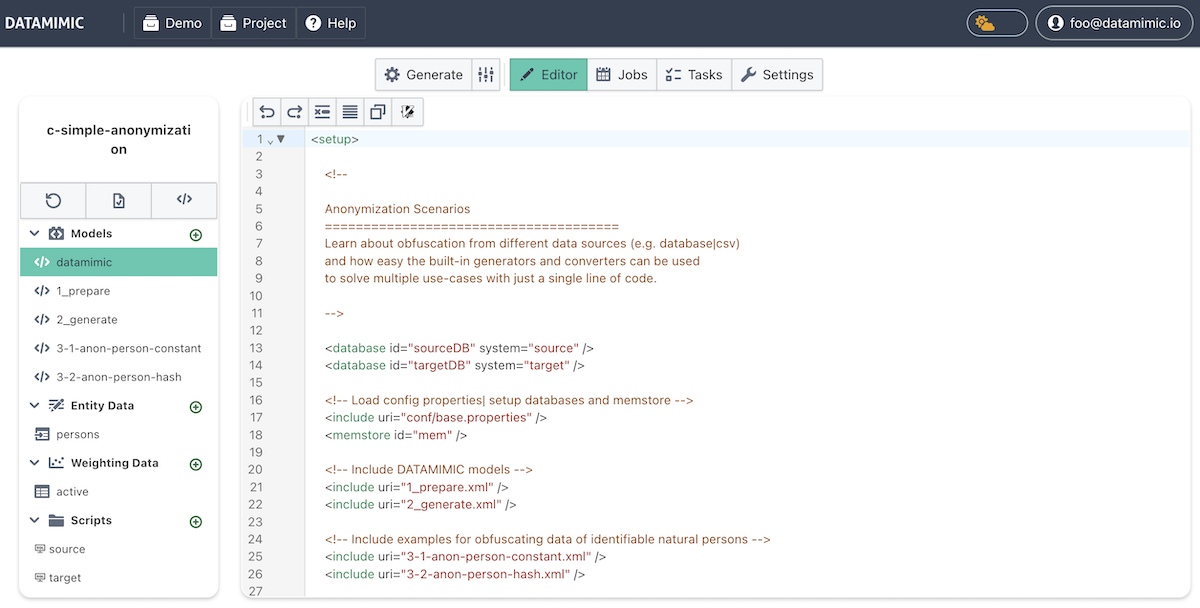Image resolution: width=1200 pixels, height=608 pixels.
Task: Click the Generate button
Action: click(x=424, y=75)
